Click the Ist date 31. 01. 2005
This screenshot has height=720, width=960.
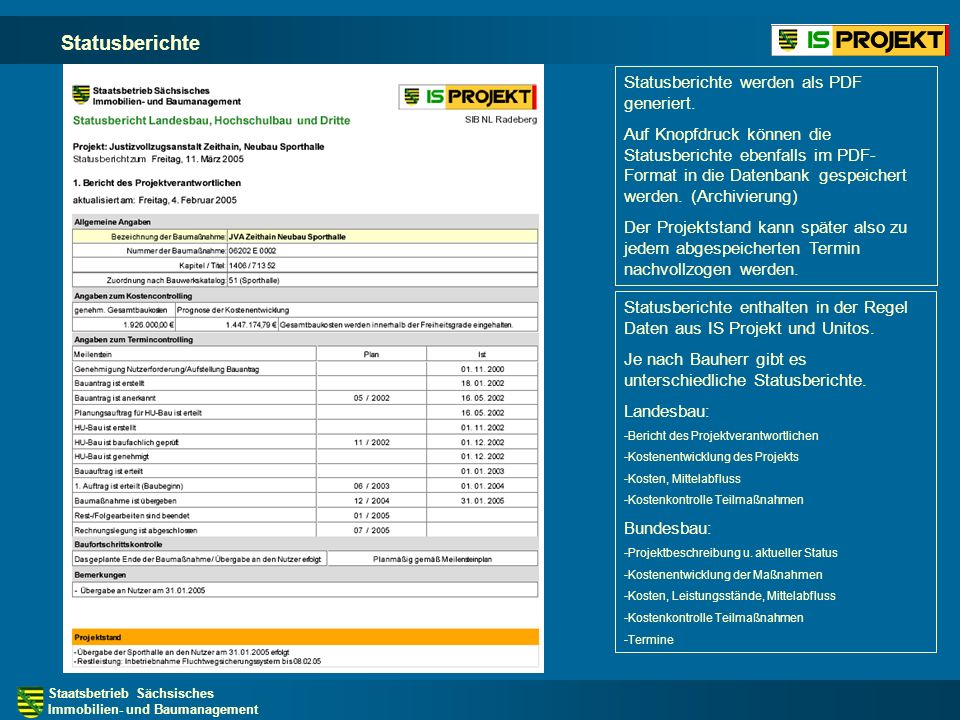pos(482,501)
